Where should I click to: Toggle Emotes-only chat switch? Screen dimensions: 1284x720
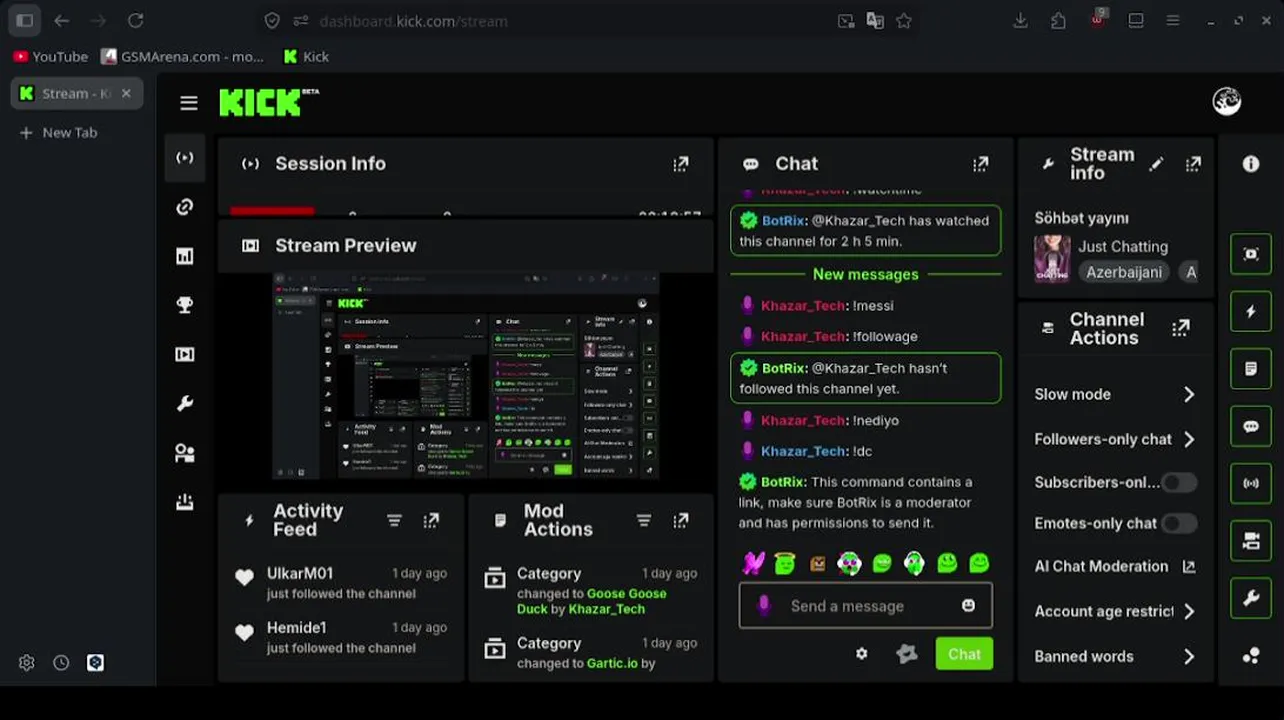pos(1180,523)
